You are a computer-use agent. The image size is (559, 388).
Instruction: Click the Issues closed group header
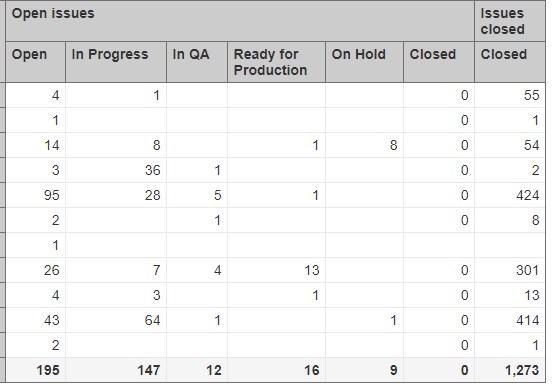(x=510, y=21)
